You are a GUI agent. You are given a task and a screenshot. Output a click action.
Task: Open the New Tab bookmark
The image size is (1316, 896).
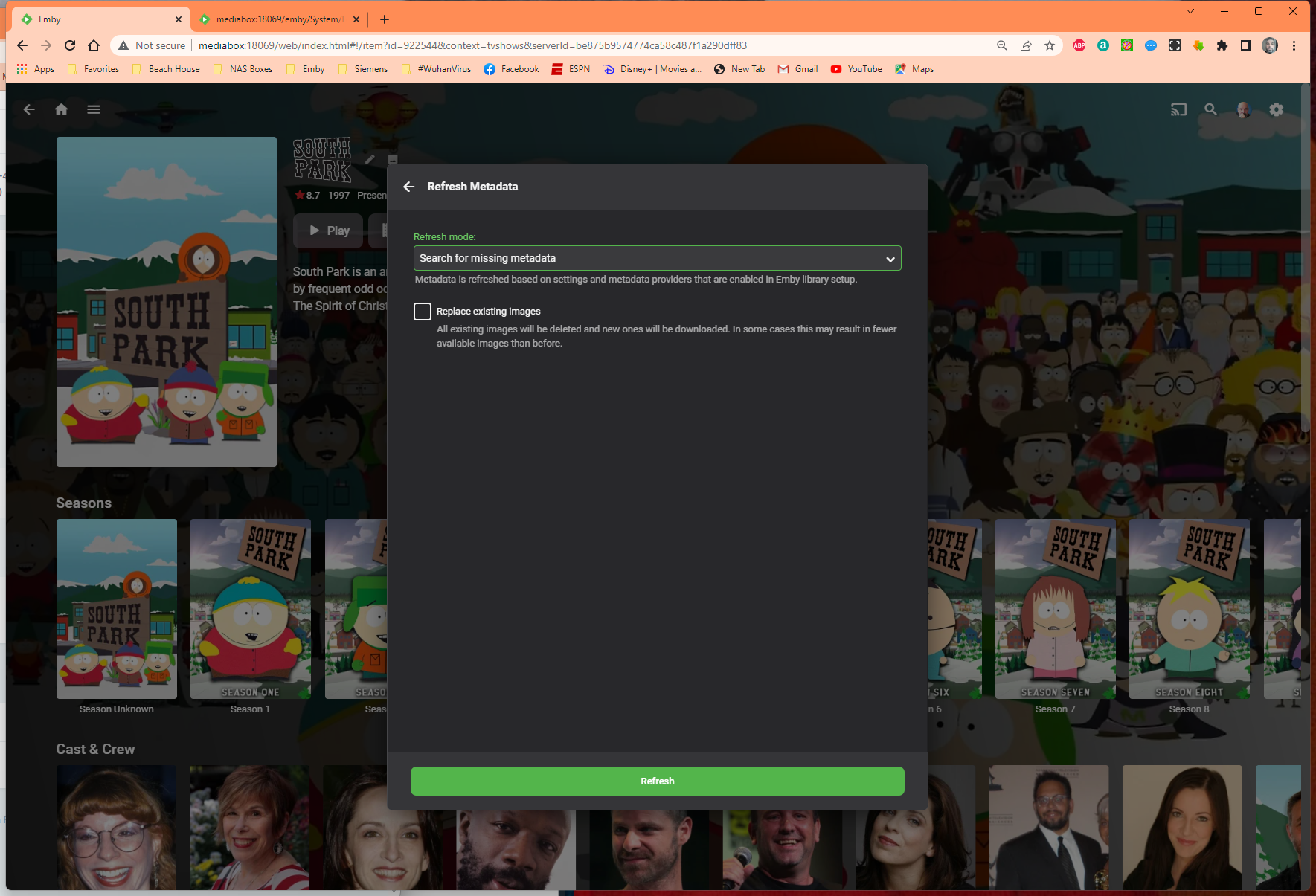tap(739, 69)
